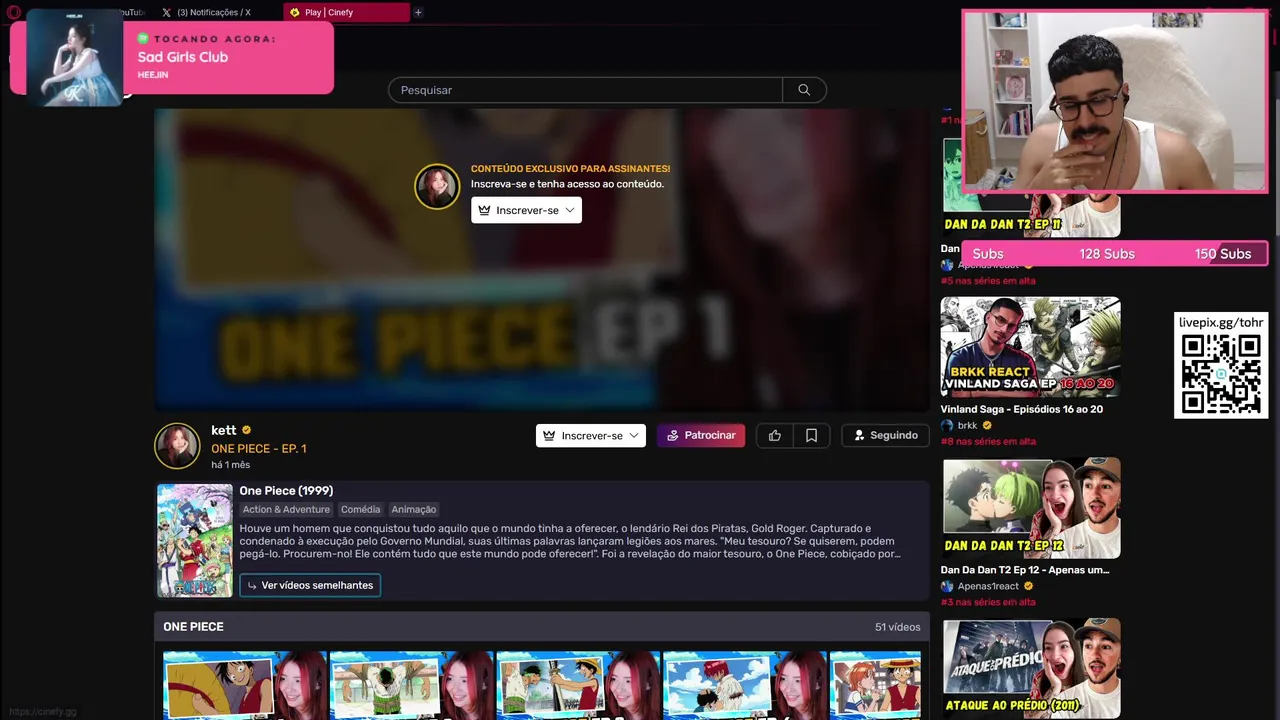The width and height of the screenshot is (1280, 720).
Task: Click the One Piece synopsis paragraph
Action: tap(570, 541)
